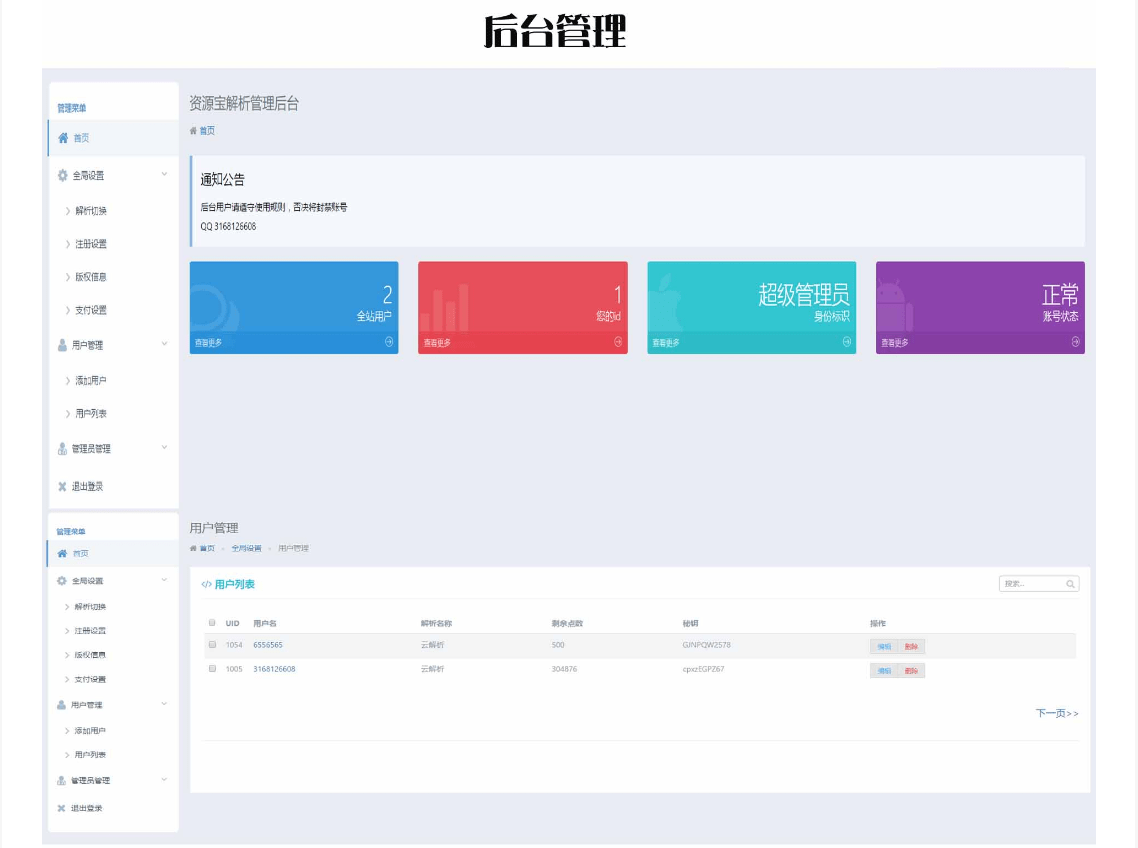Image resolution: width=1138 pixels, height=848 pixels.
Task: Click the arrow icon on the red 您的id card
Action: (618, 342)
